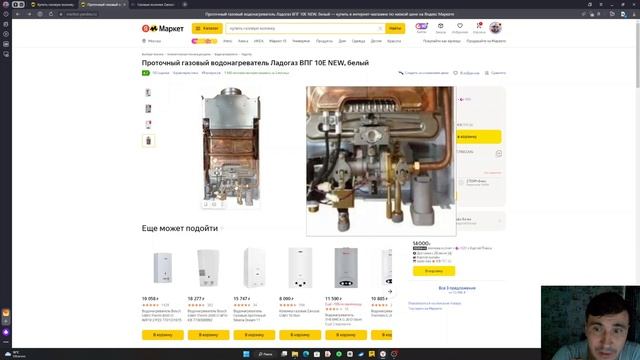This screenshot has width=640, height=360.
Task: Click the green product rating badge
Action: (x=146, y=73)
